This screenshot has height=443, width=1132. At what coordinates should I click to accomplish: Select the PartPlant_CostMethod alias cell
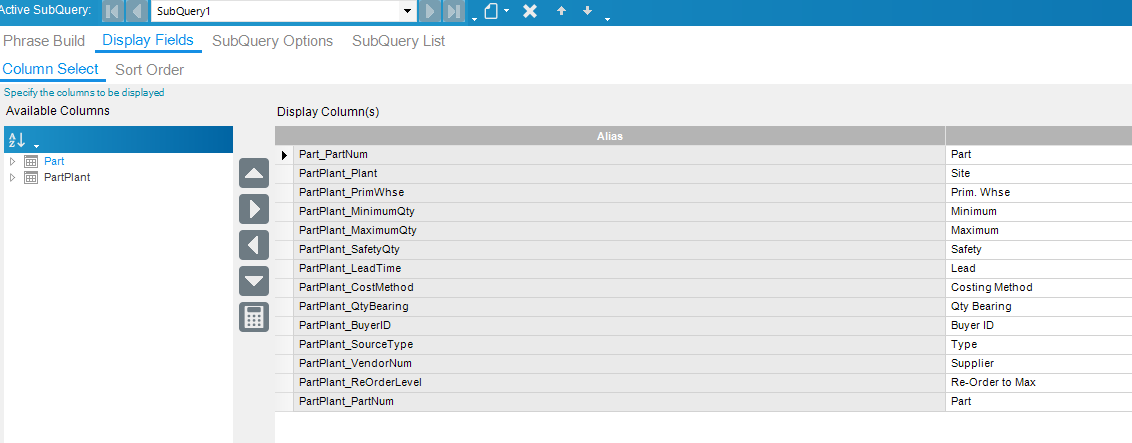619,288
